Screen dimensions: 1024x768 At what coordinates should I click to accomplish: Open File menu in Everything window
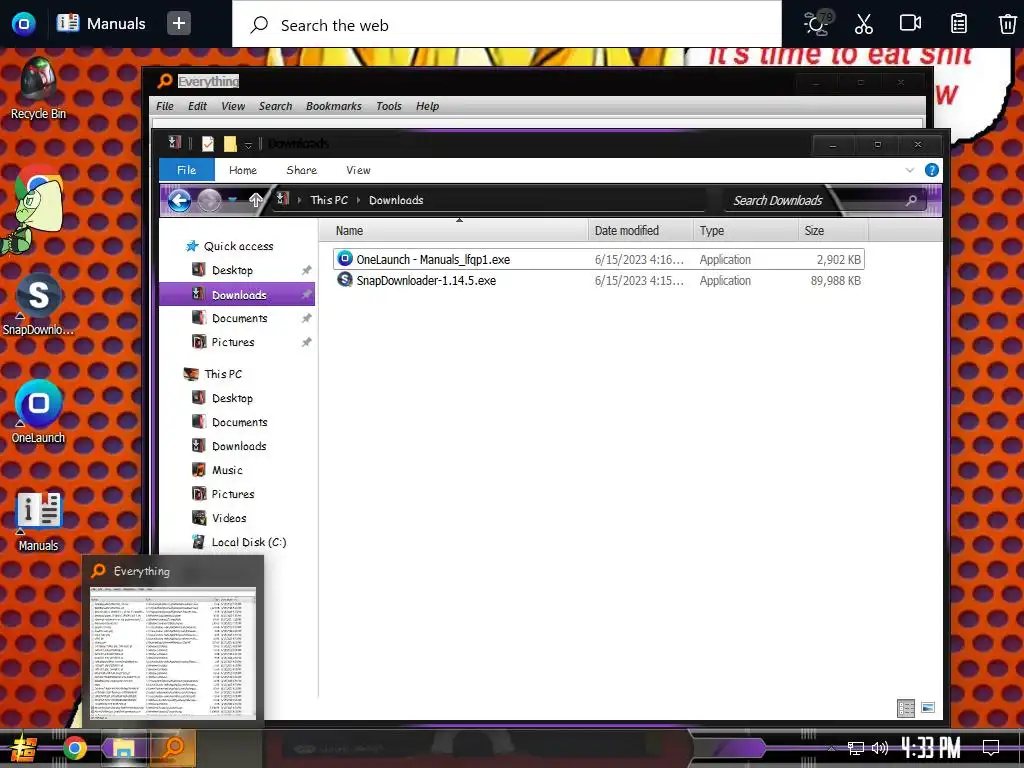coord(165,106)
